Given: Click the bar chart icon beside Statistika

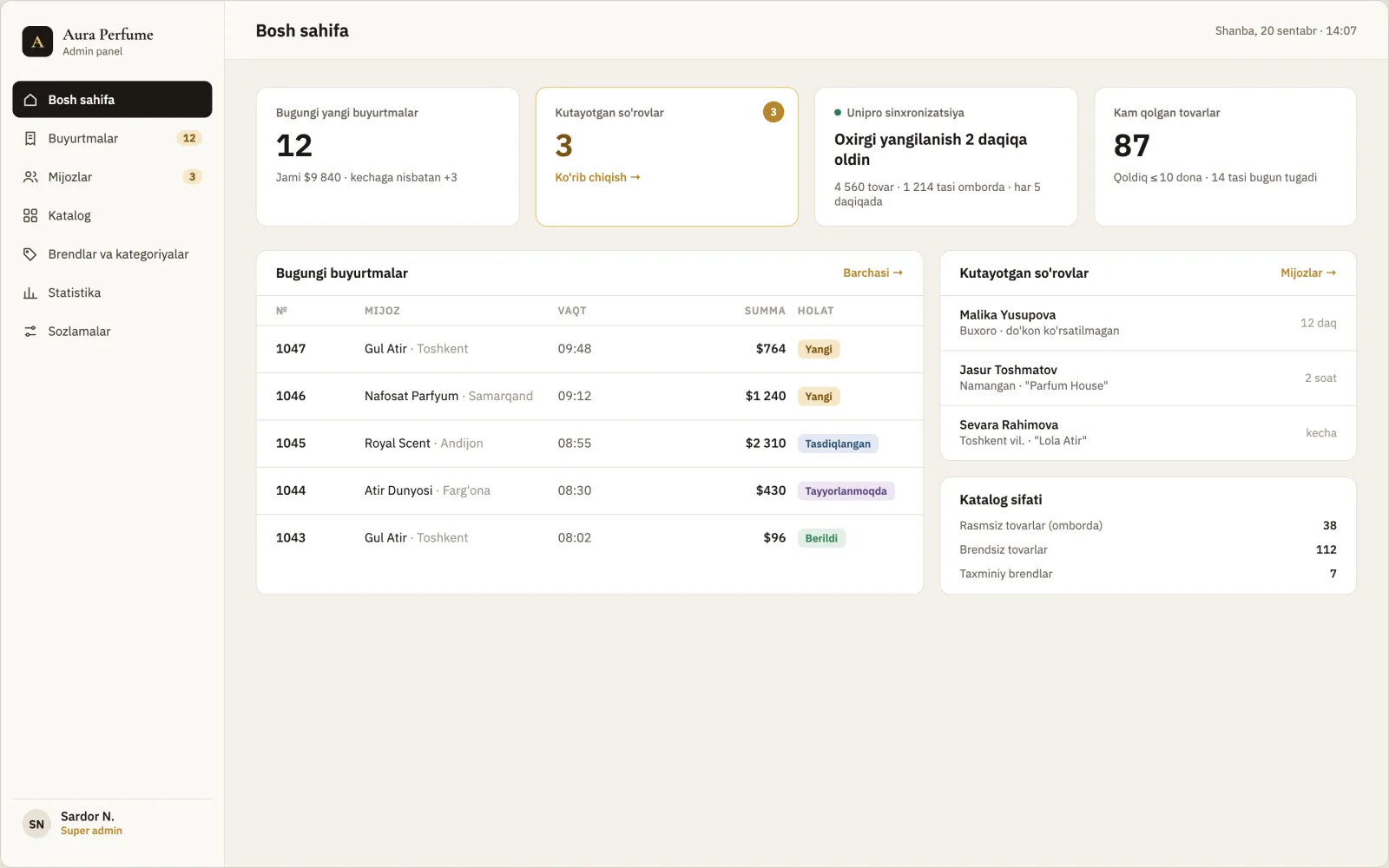Looking at the screenshot, I should click(x=30, y=293).
